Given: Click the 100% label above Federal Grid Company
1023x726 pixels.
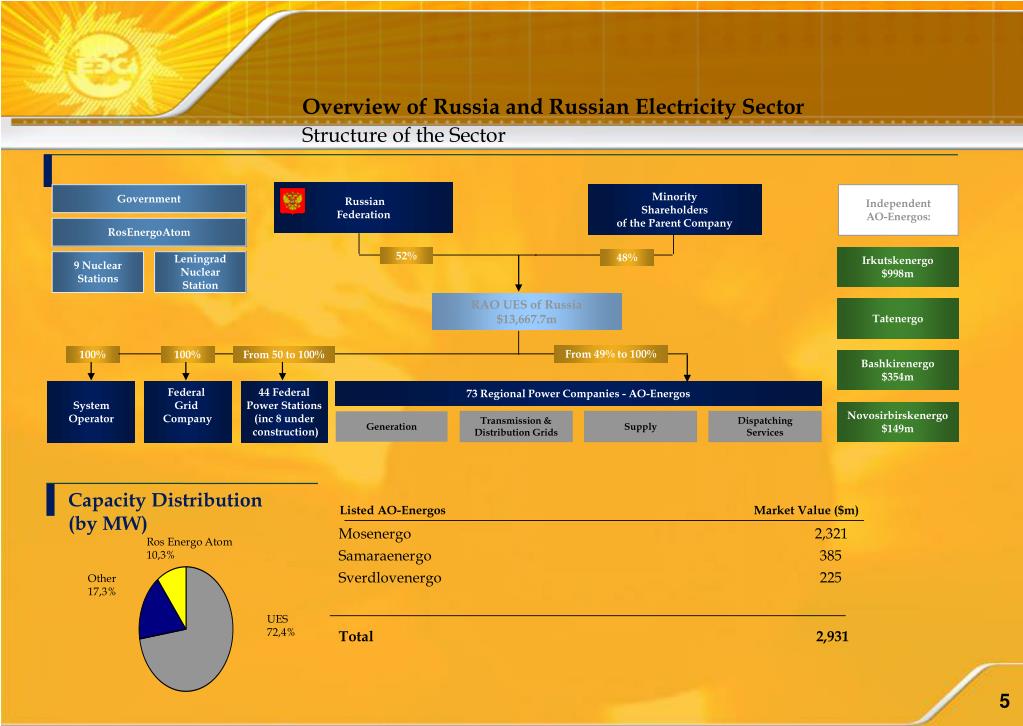Looking at the screenshot, I should [187, 354].
